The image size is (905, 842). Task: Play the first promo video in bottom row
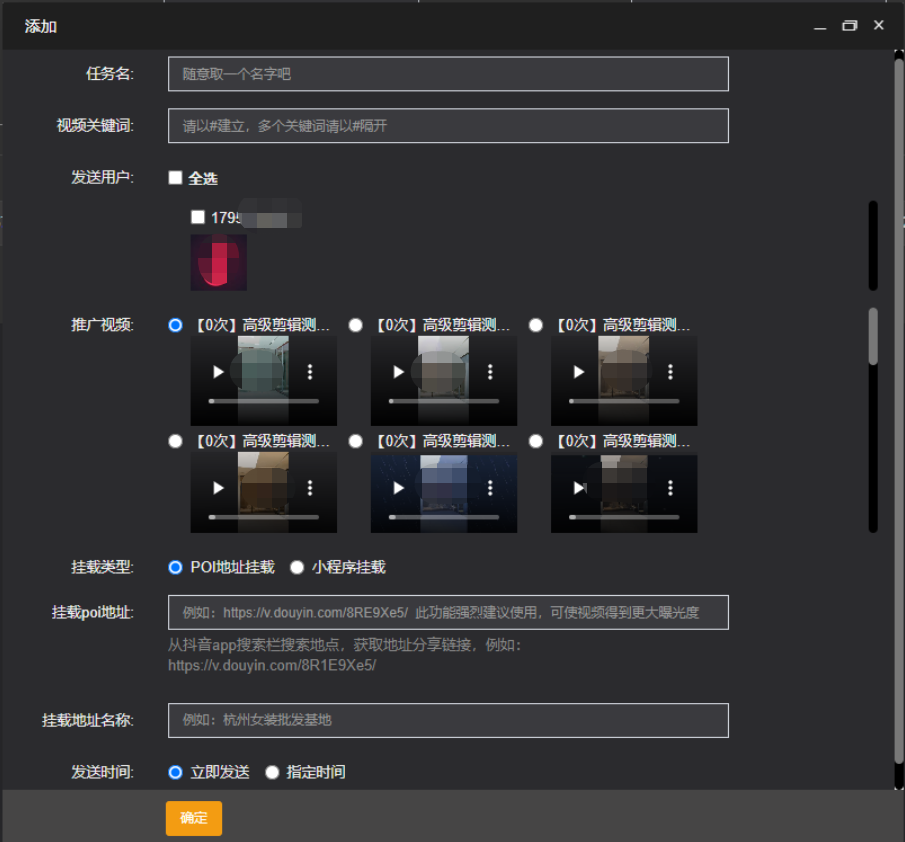(x=218, y=488)
